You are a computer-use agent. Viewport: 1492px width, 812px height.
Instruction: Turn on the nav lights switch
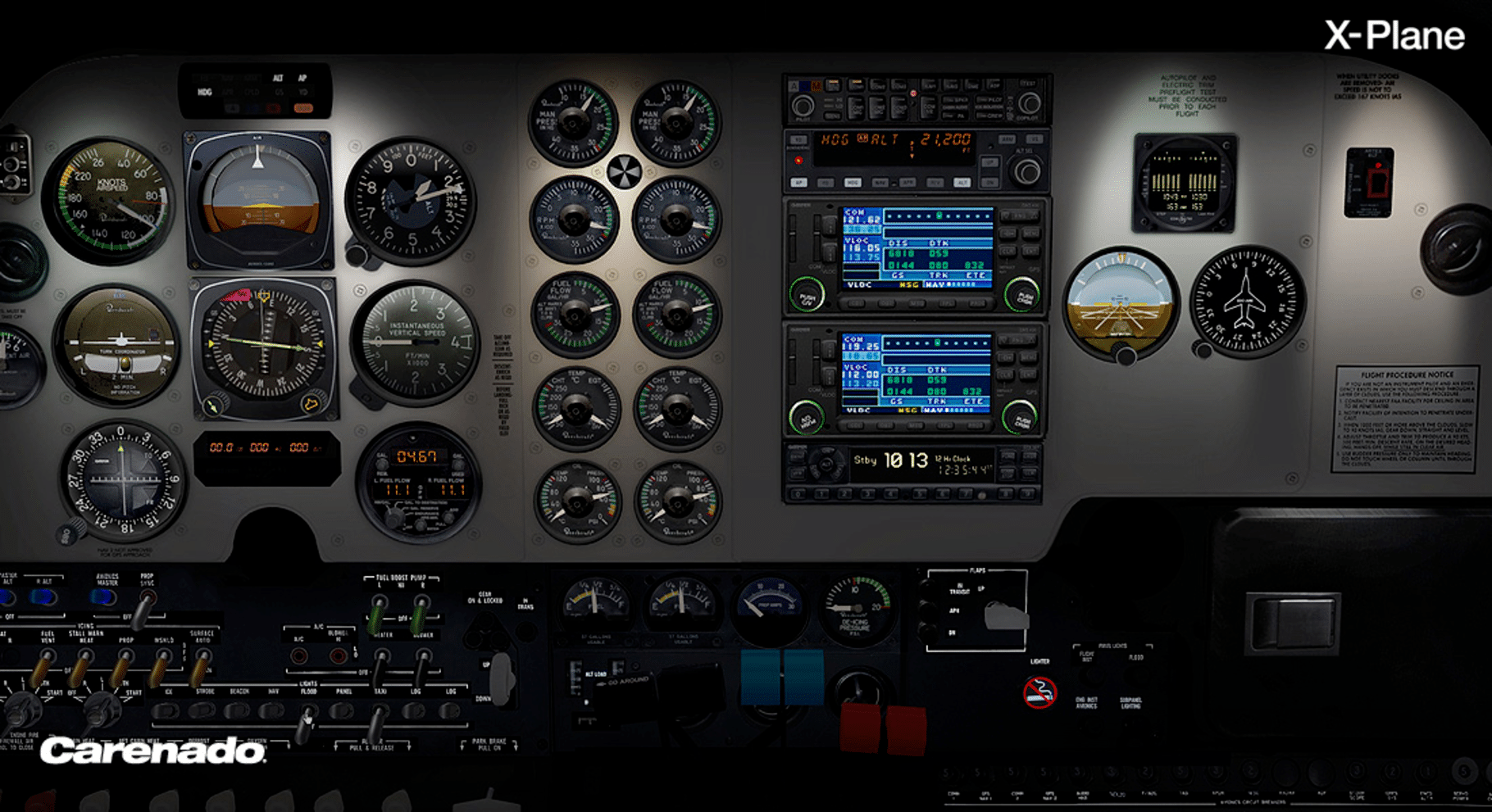(x=273, y=710)
